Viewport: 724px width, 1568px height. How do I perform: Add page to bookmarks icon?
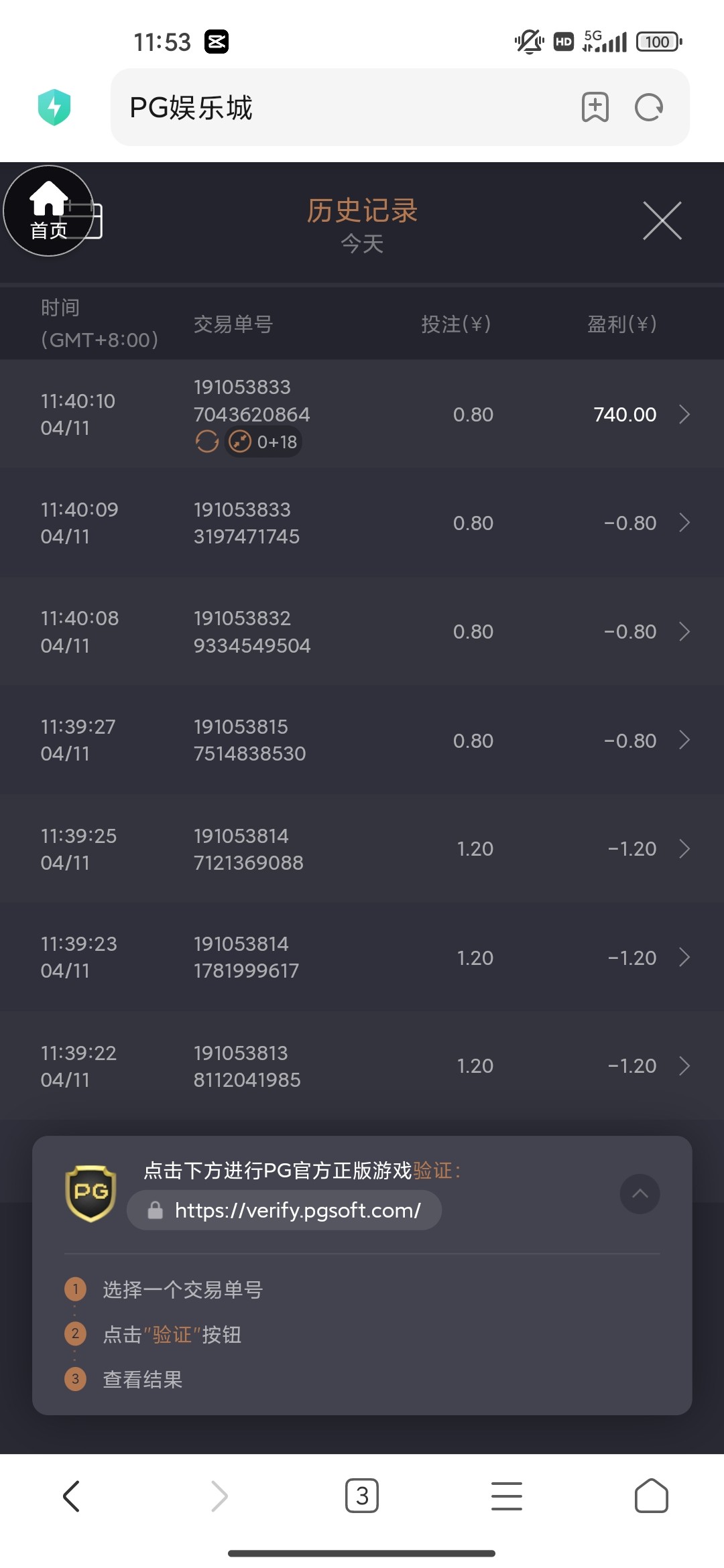click(595, 107)
